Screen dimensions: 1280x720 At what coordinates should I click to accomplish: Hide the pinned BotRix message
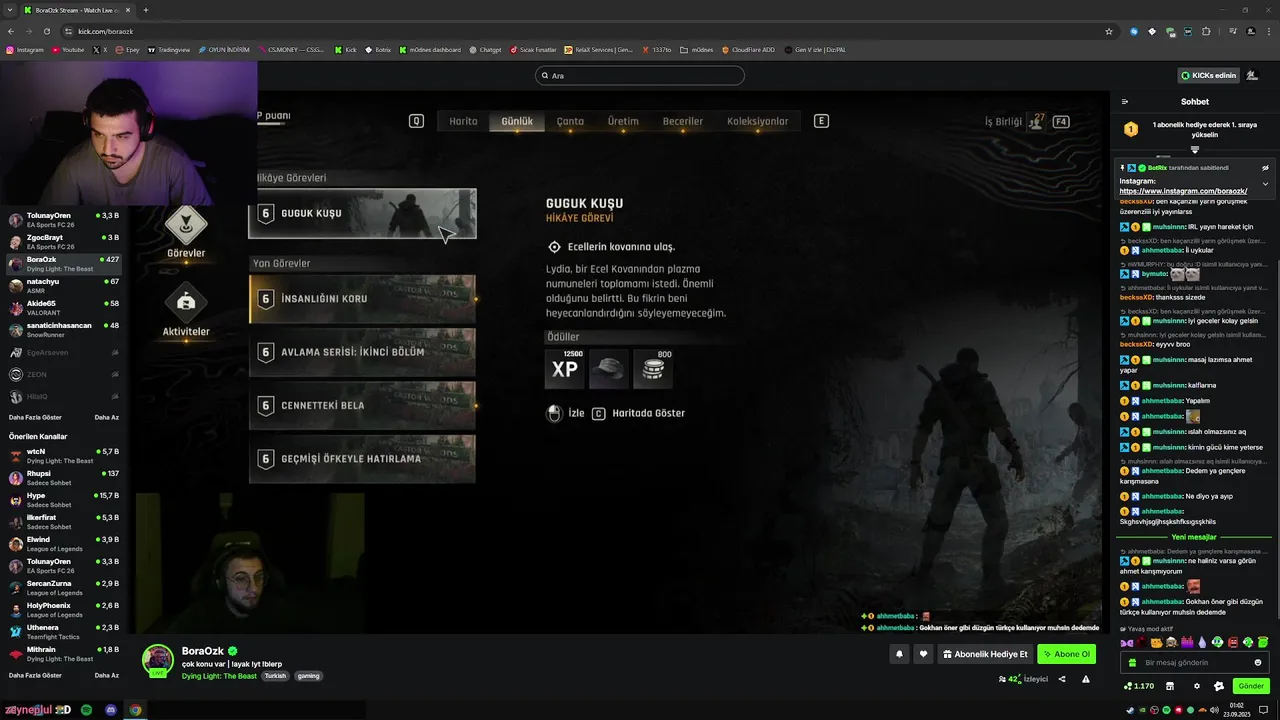pos(1265,168)
